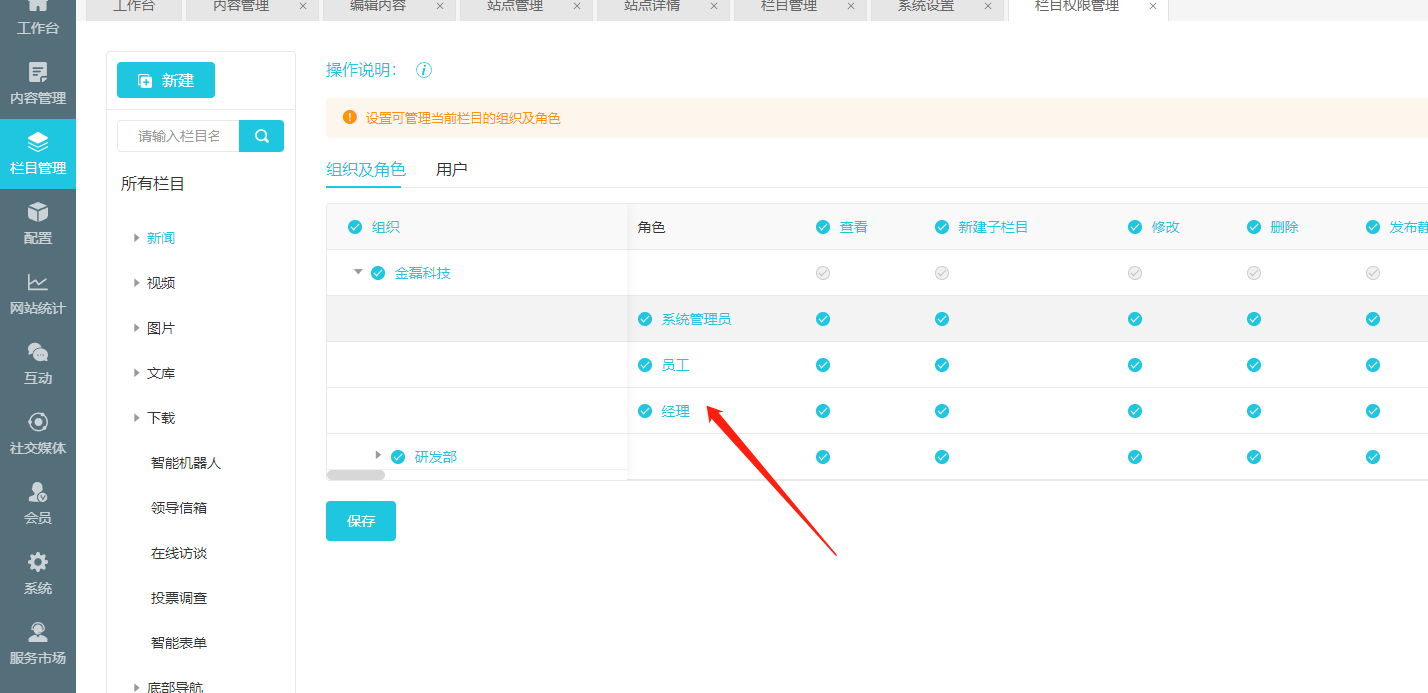The width and height of the screenshot is (1428, 693).
Task: Toggle the 删除 column header checkbox
Action: click(x=1254, y=227)
